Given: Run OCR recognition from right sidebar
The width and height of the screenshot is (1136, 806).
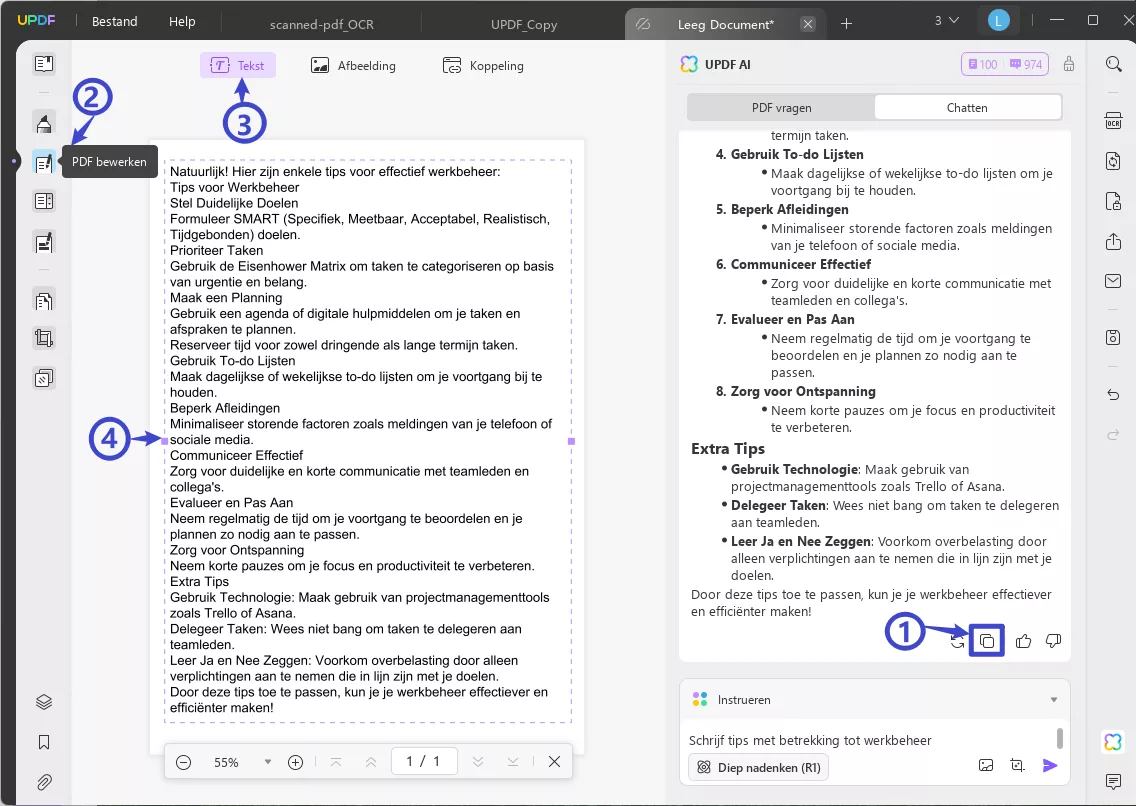Looking at the screenshot, I should 1114,120.
